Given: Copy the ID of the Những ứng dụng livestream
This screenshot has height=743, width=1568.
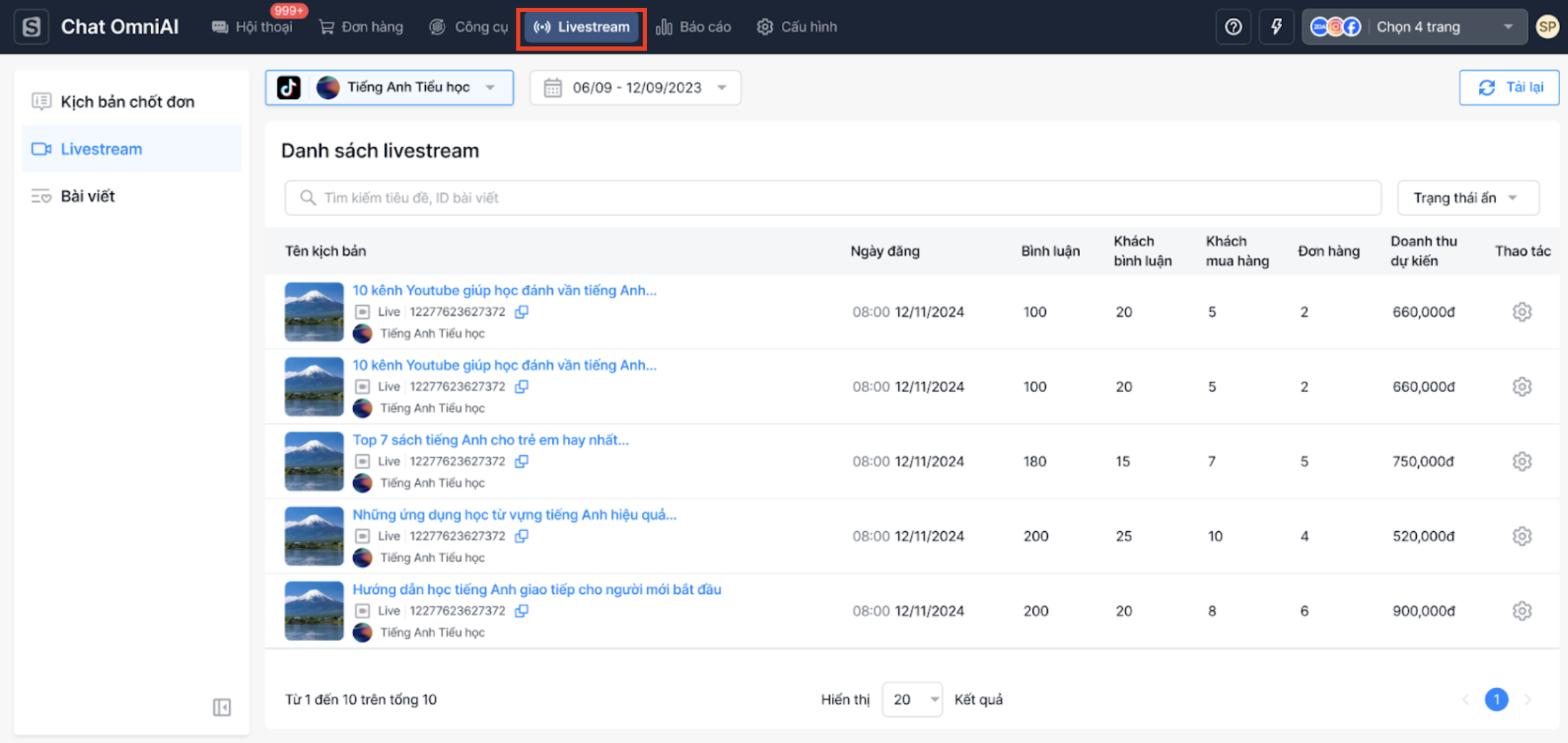Looking at the screenshot, I should [x=522, y=536].
